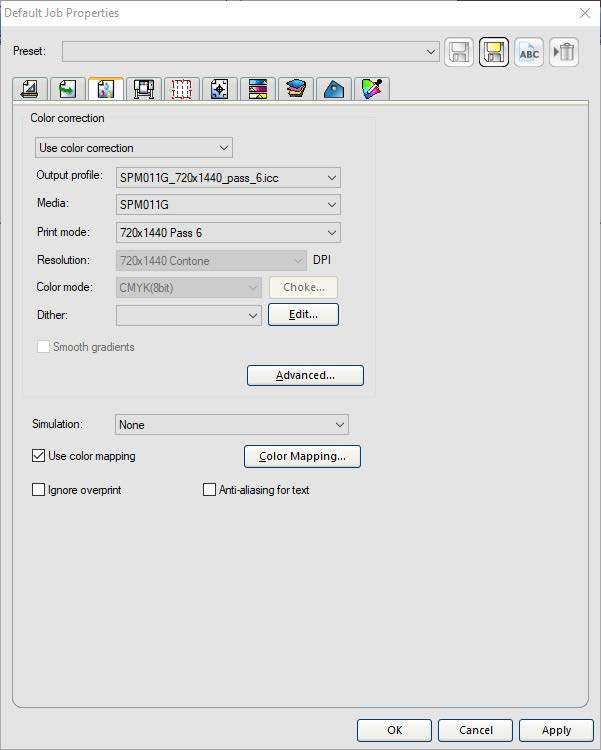Expand the Output profile dropdown

pyautogui.click(x=228, y=178)
